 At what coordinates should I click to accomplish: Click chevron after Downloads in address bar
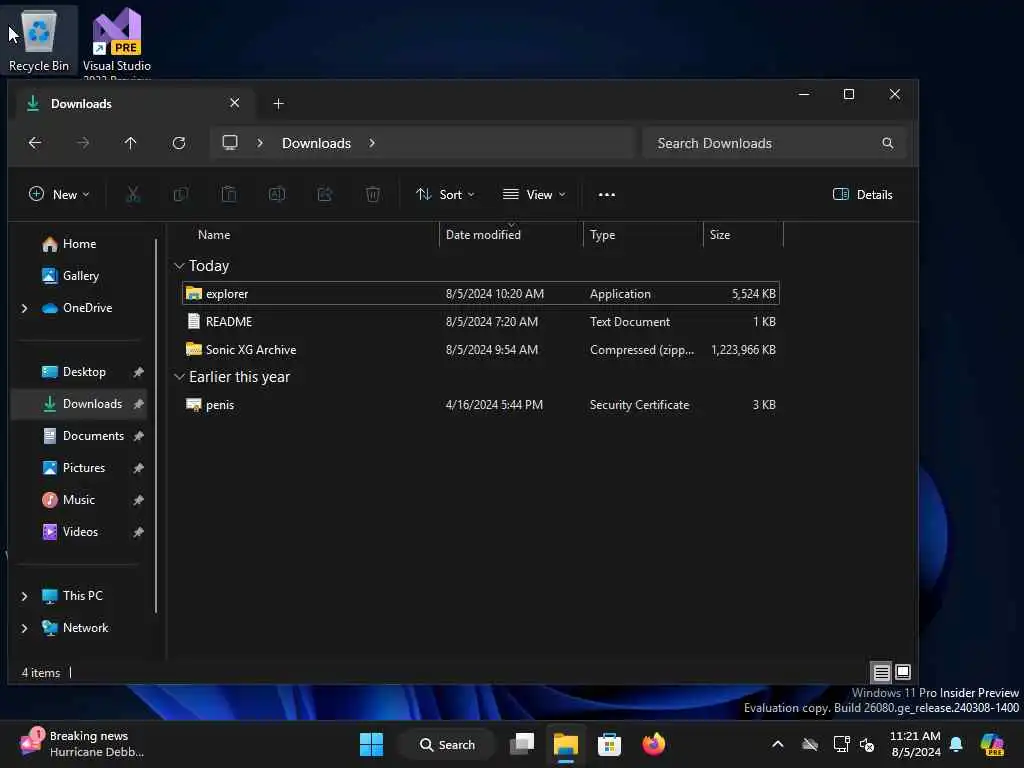click(372, 142)
